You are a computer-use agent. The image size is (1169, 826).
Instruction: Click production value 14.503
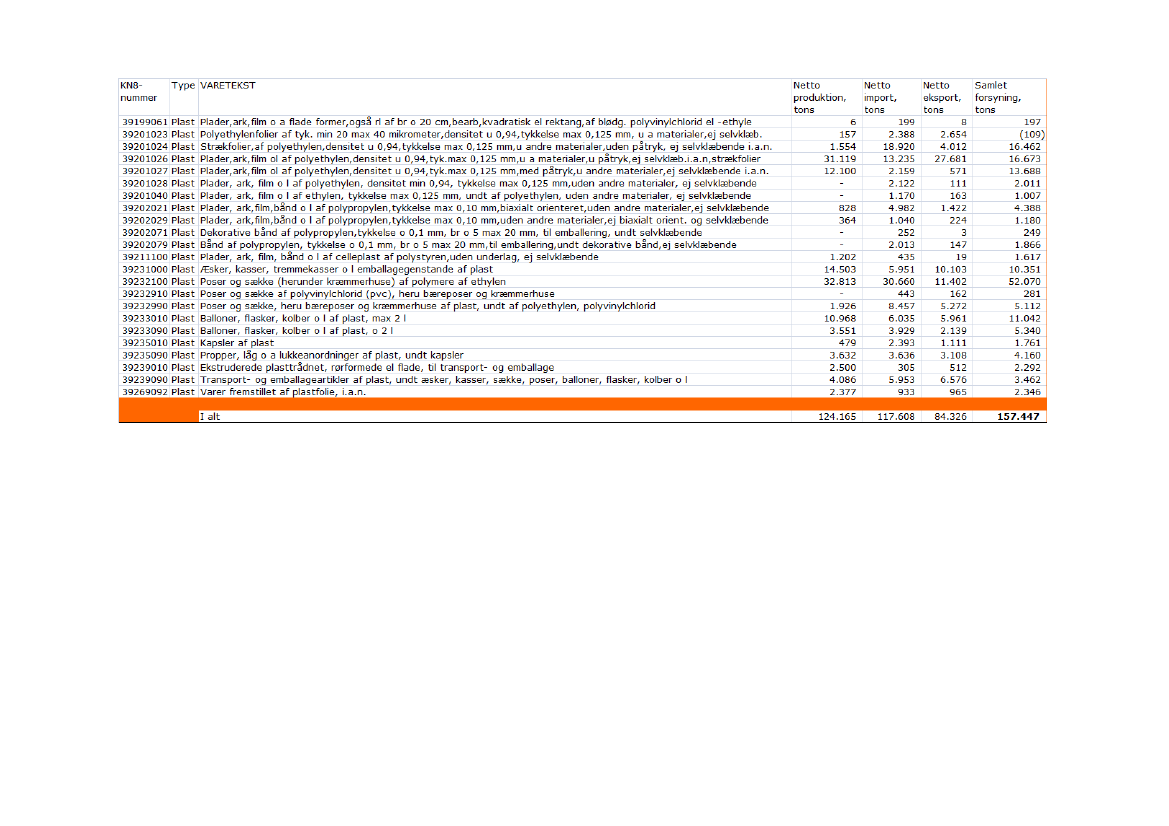840,269
